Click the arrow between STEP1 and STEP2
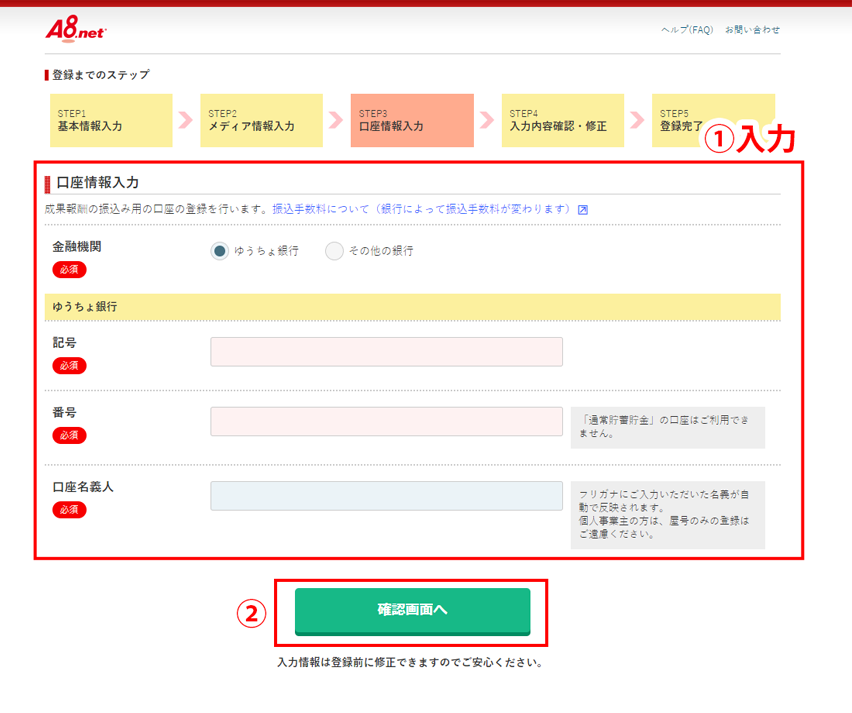Image resolution: width=852 pixels, height=713 pixels. [186, 121]
